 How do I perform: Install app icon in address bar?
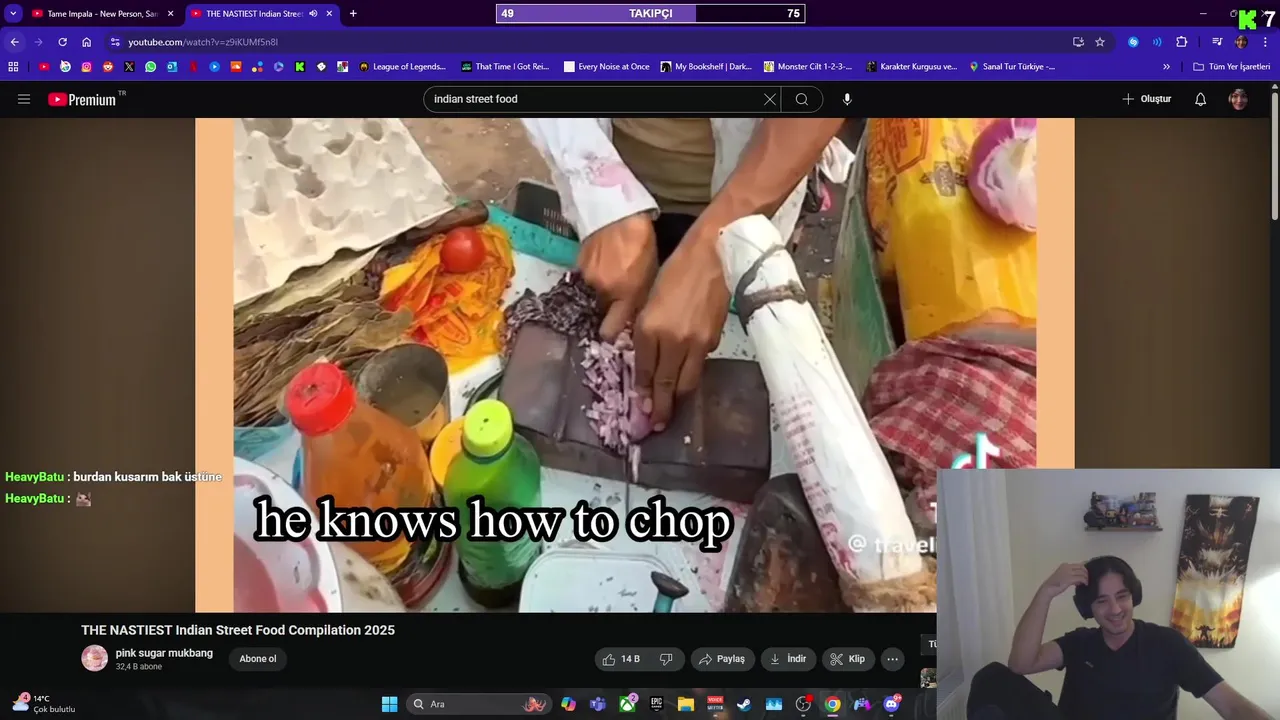pos(1078,42)
